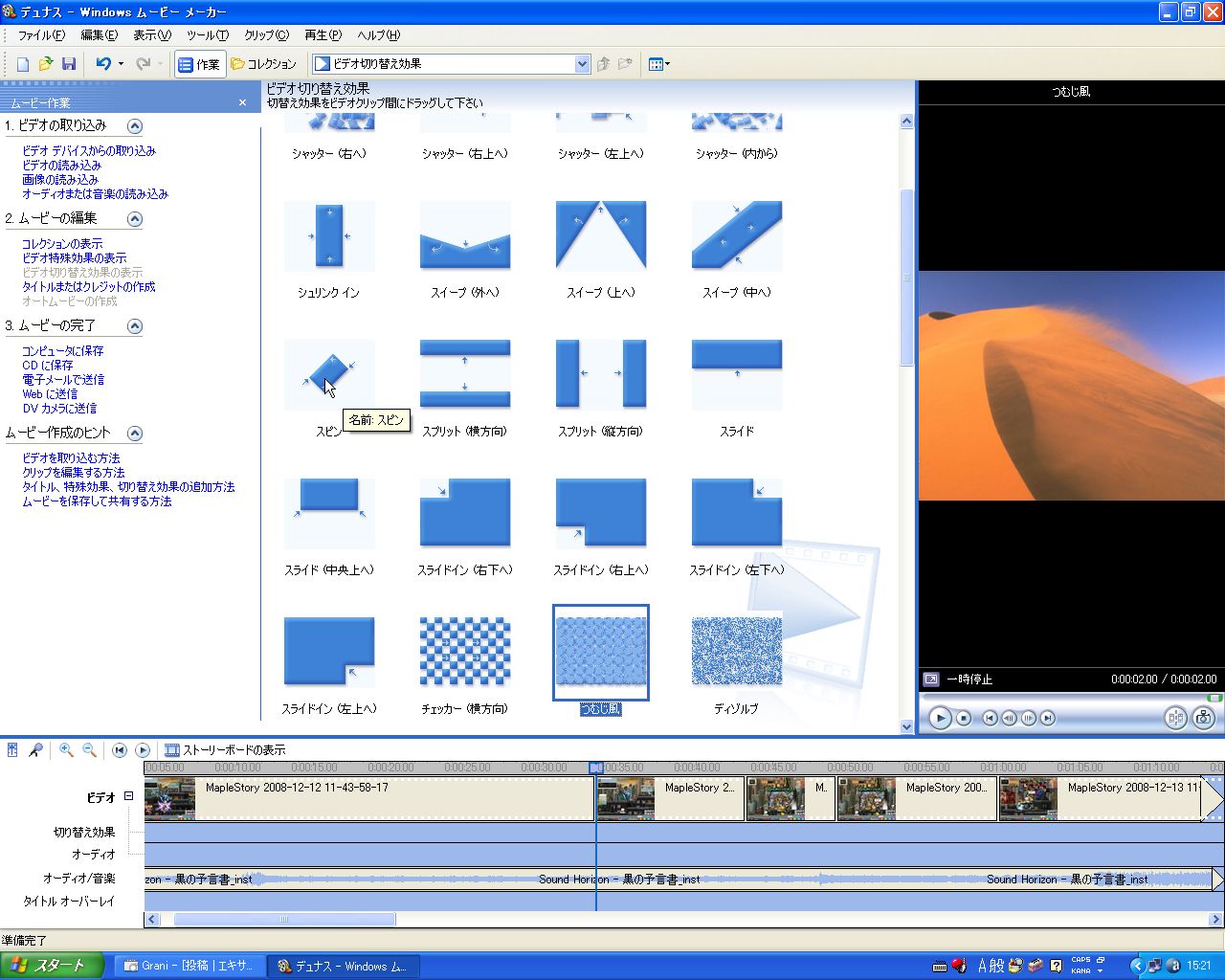Open the 表示(V) menu
The height and width of the screenshot is (980, 1225).
pyautogui.click(x=152, y=35)
